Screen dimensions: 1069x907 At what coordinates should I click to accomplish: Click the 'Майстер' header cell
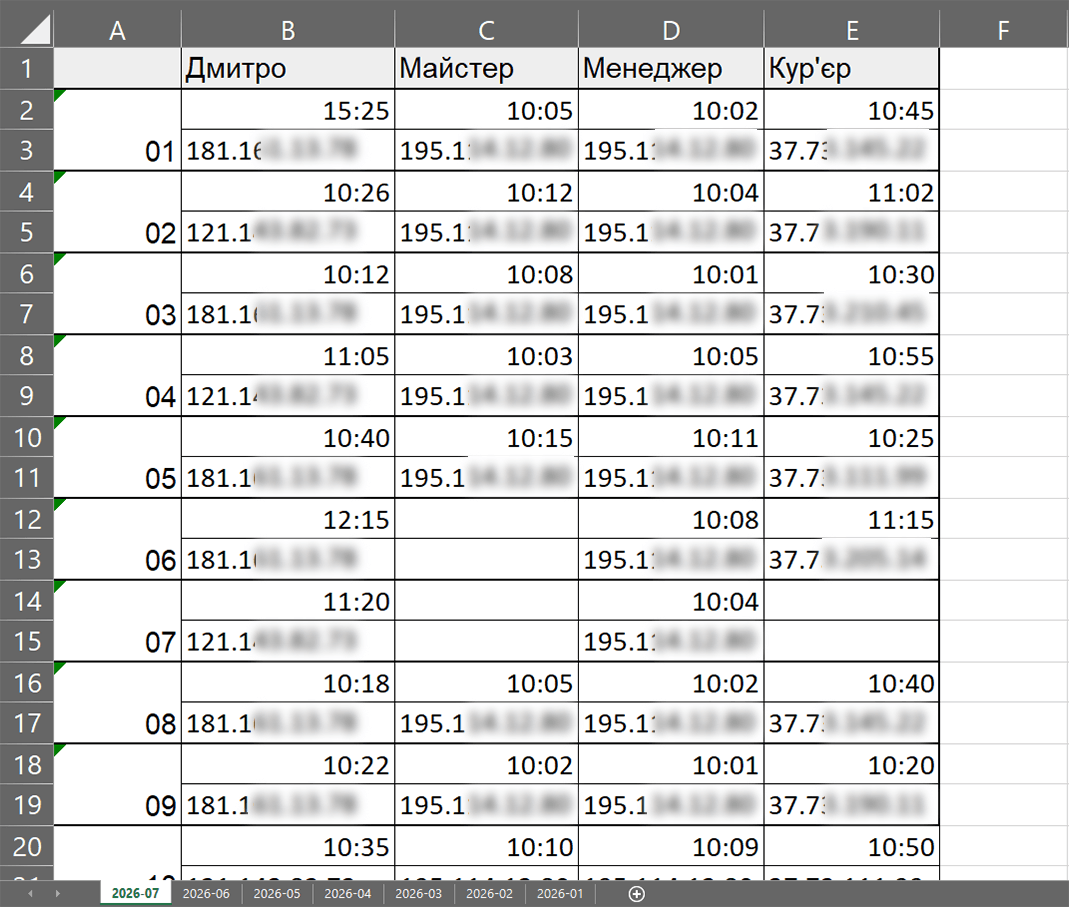(486, 68)
